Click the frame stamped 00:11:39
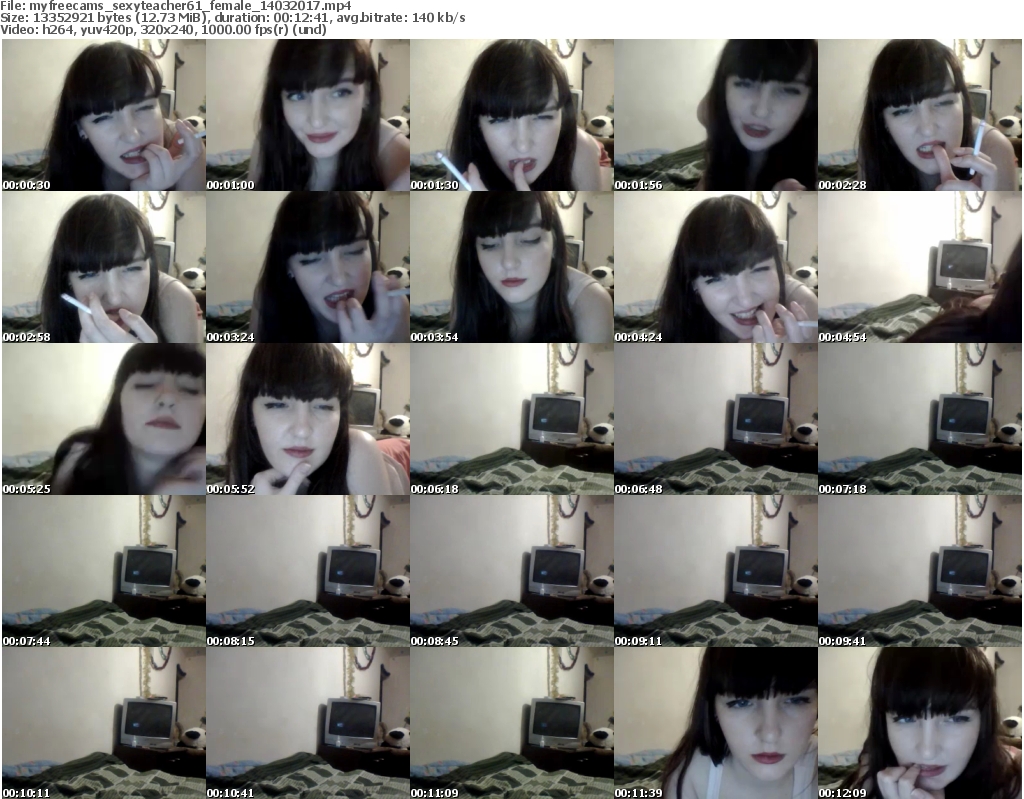The height and width of the screenshot is (799, 1024). coord(716,723)
